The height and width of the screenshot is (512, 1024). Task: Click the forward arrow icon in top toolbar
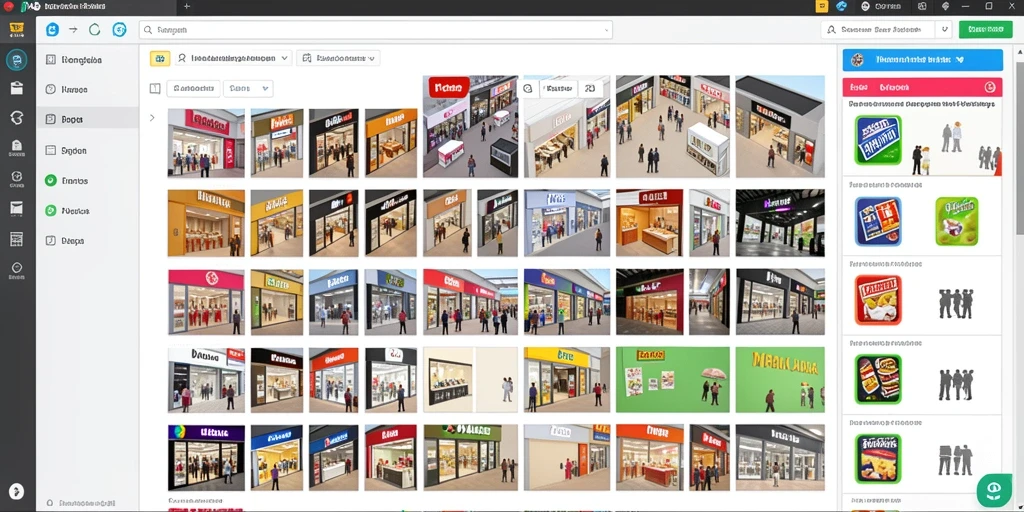point(73,29)
